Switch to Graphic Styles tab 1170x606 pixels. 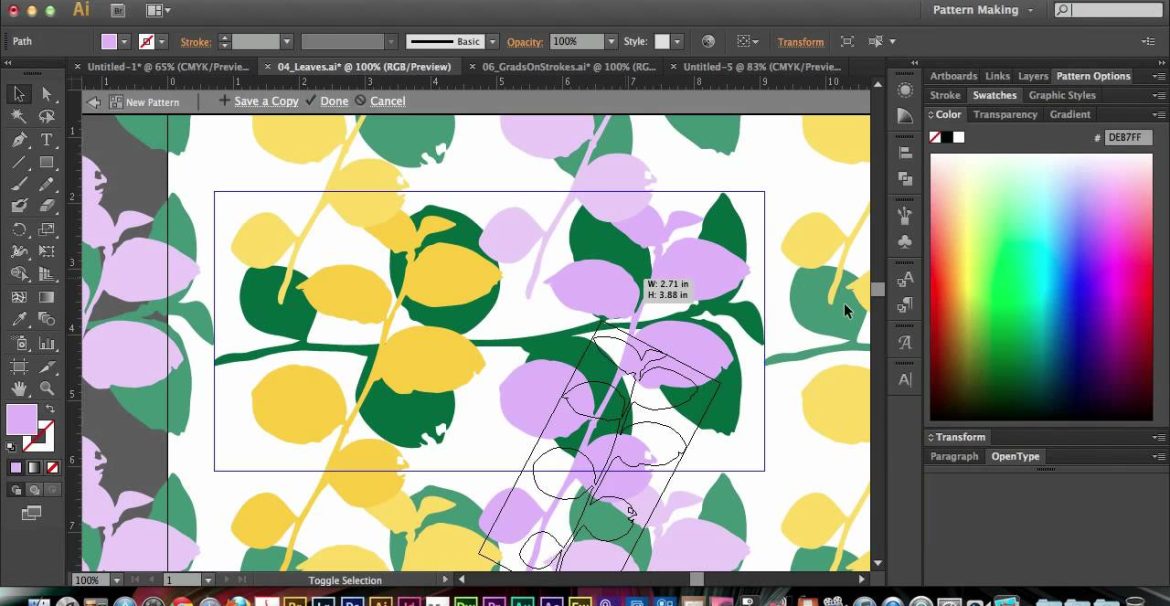pyautogui.click(x=1062, y=96)
